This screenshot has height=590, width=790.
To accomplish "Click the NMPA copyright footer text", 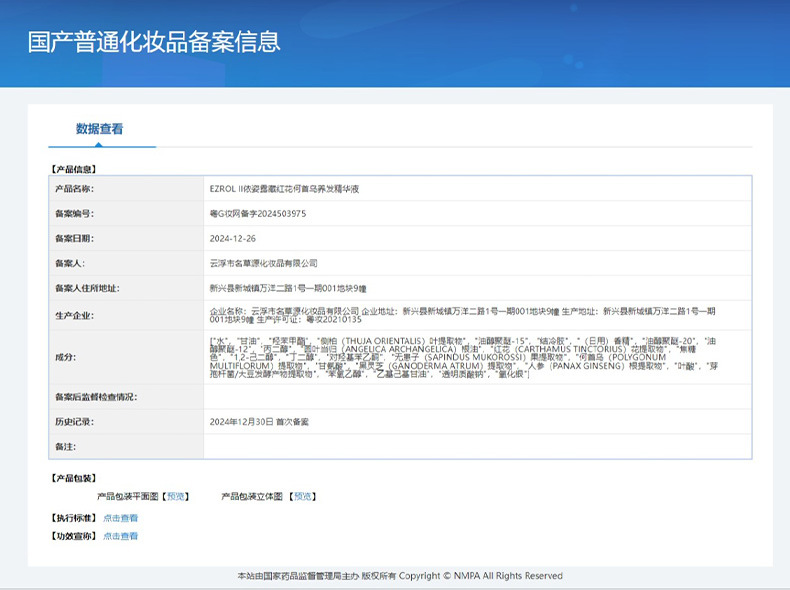I will click(x=400, y=575).
